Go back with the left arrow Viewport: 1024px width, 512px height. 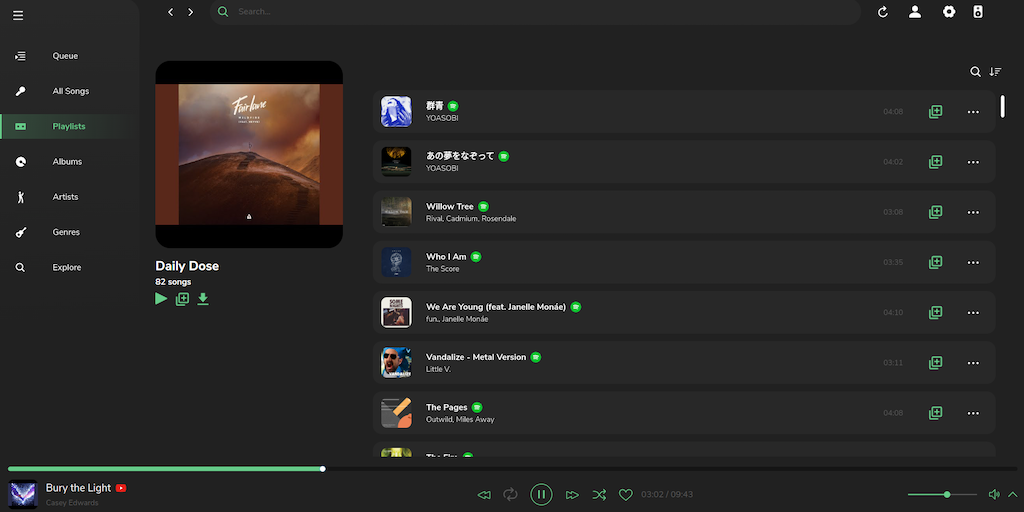tap(170, 12)
